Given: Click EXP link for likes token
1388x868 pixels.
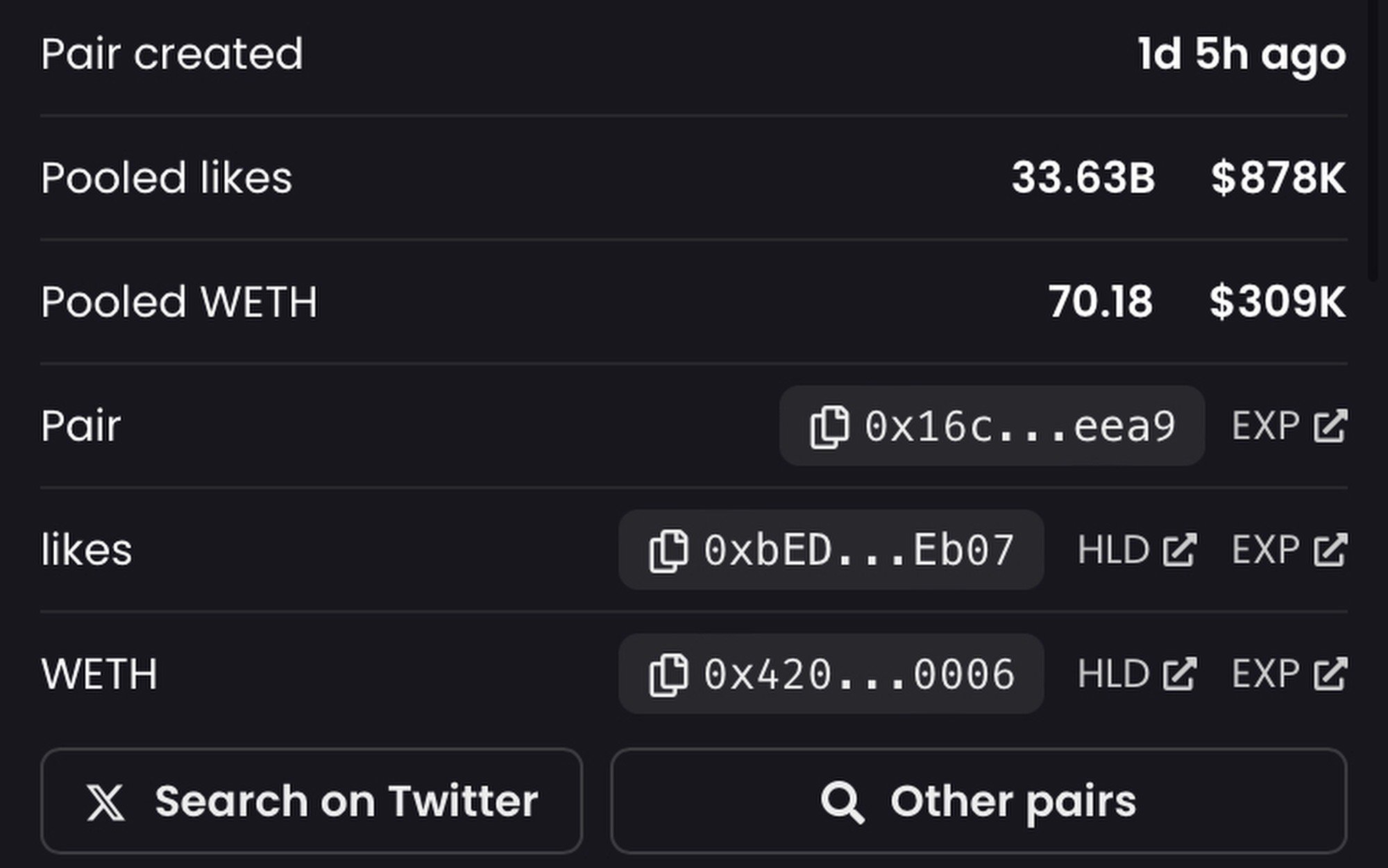Looking at the screenshot, I should pyautogui.click(x=1265, y=550).
